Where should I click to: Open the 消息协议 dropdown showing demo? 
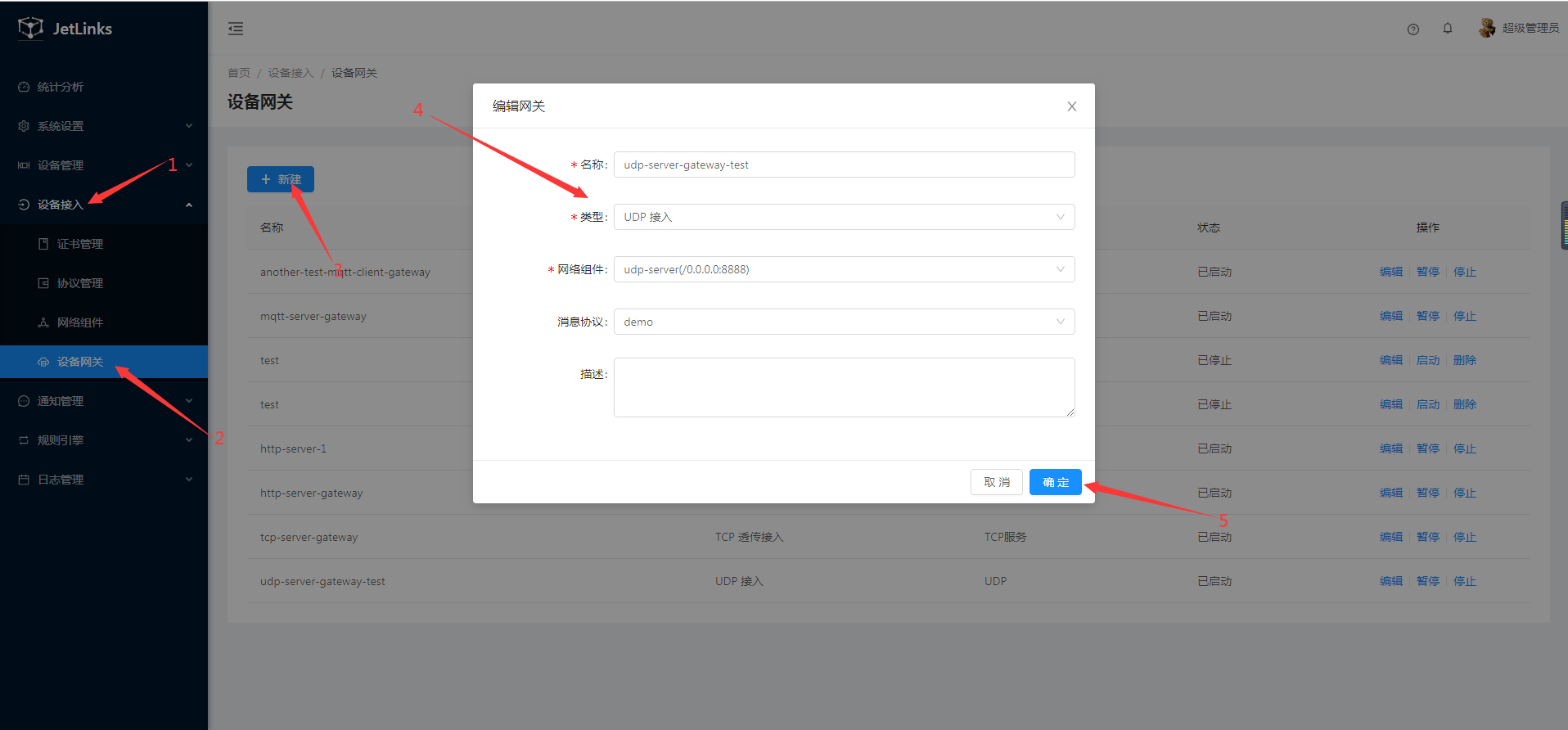point(844,322)
